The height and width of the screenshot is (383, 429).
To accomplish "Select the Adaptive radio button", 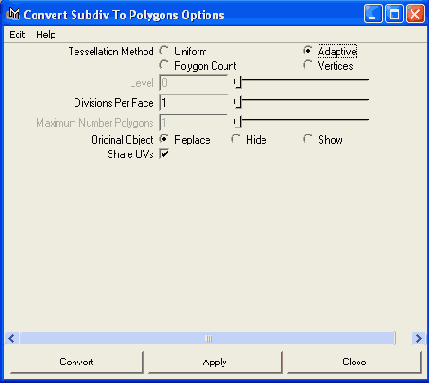I will (307, 51).
